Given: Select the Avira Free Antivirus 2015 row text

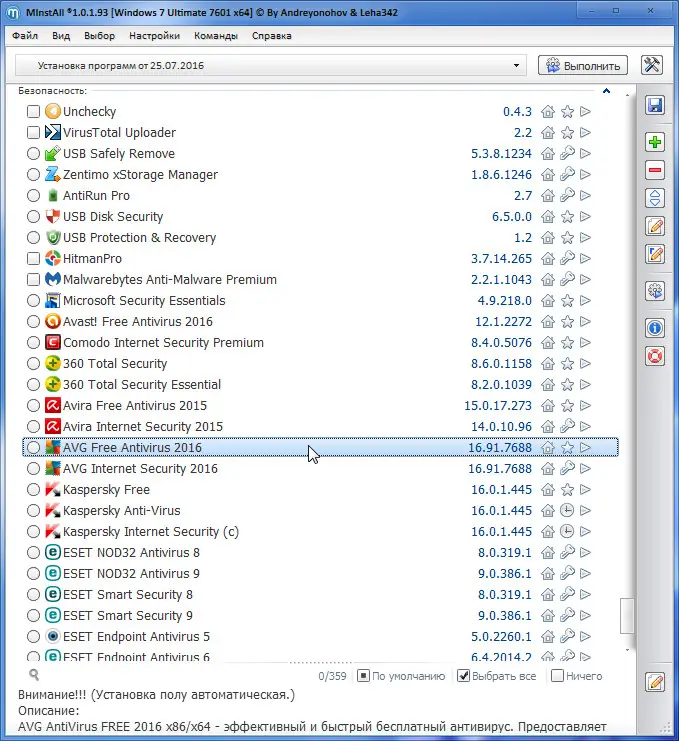Looking at the screenshot, I should click(135, 406).
